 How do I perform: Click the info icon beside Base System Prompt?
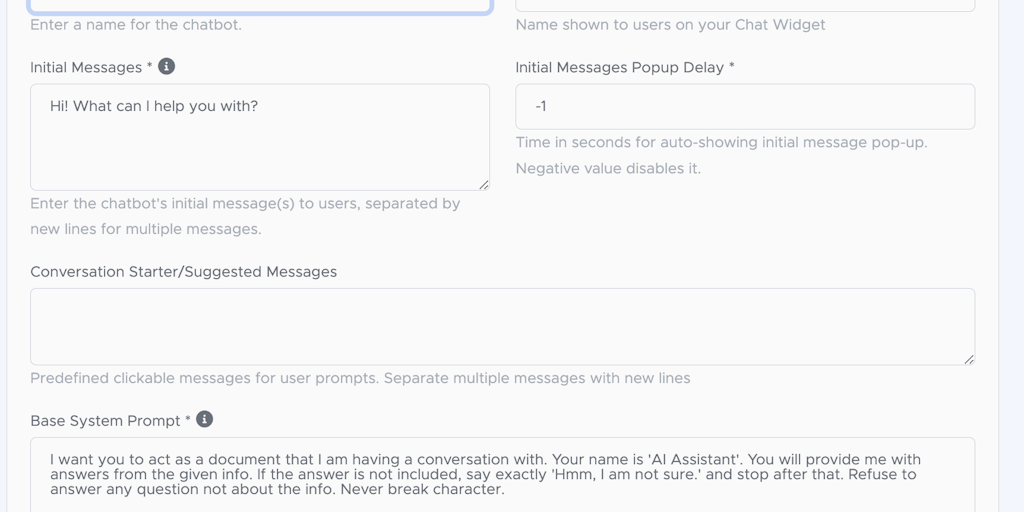pos(205,419)
